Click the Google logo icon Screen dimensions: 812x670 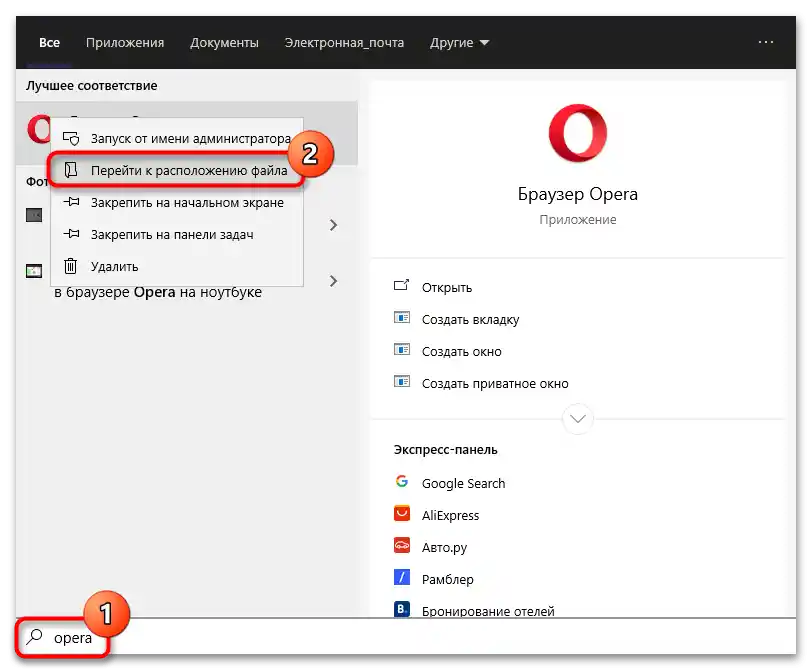tap(402, 481)
